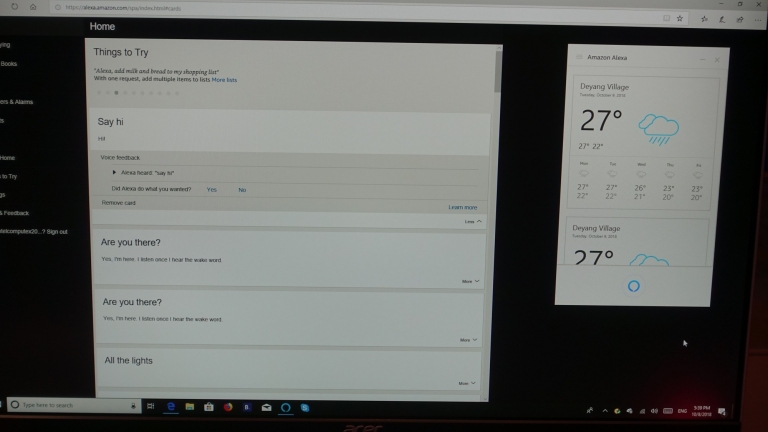The height and width of the screenshot is (432, 768).
Task: Open the Settings item in the sidebar
Action: (2, 195)
